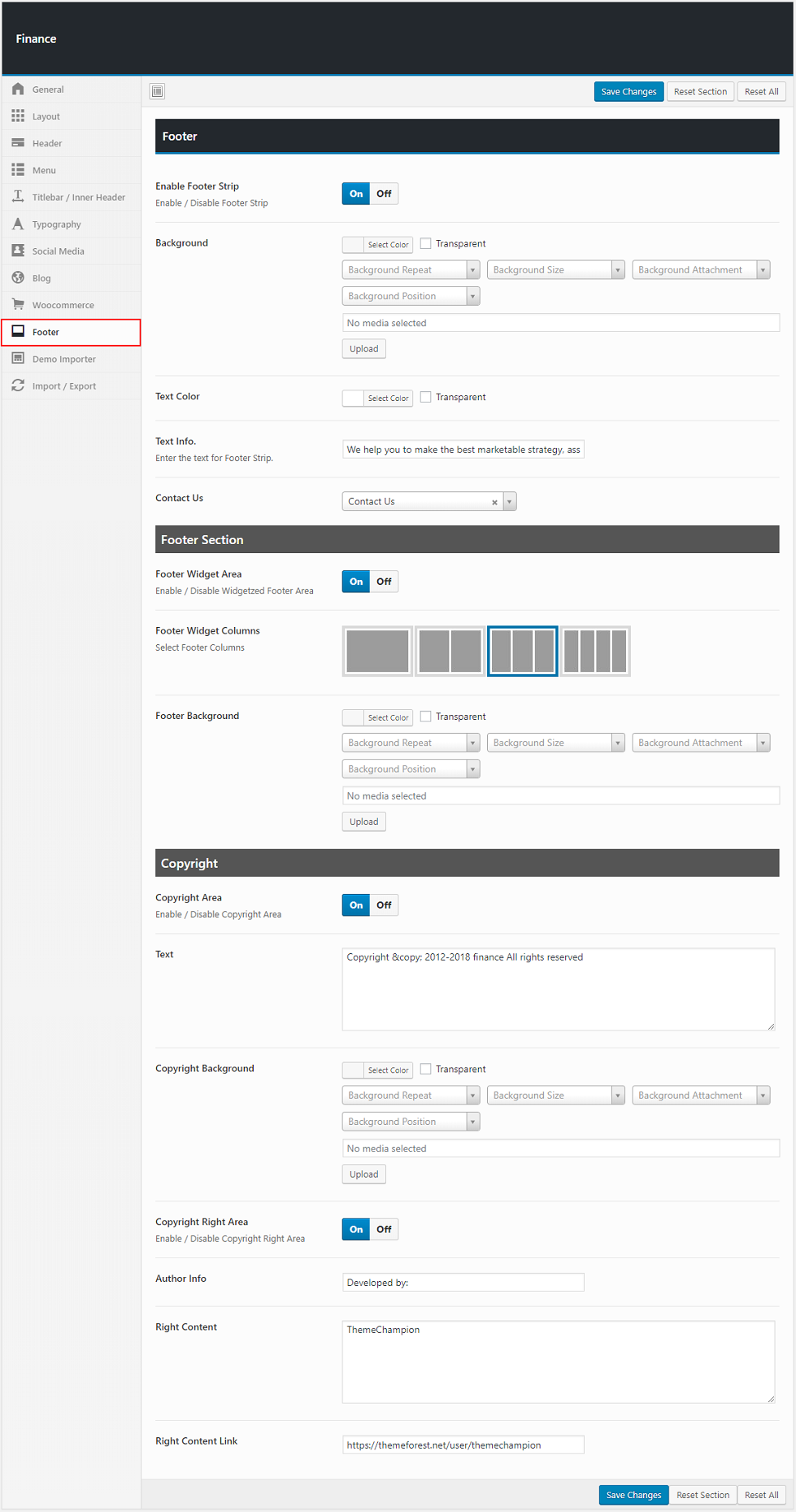This screenshot has height=1512, width=796.
Task: Click the Import / Export refresh icon
Action: pyautogui.click(x=18, y=386)
